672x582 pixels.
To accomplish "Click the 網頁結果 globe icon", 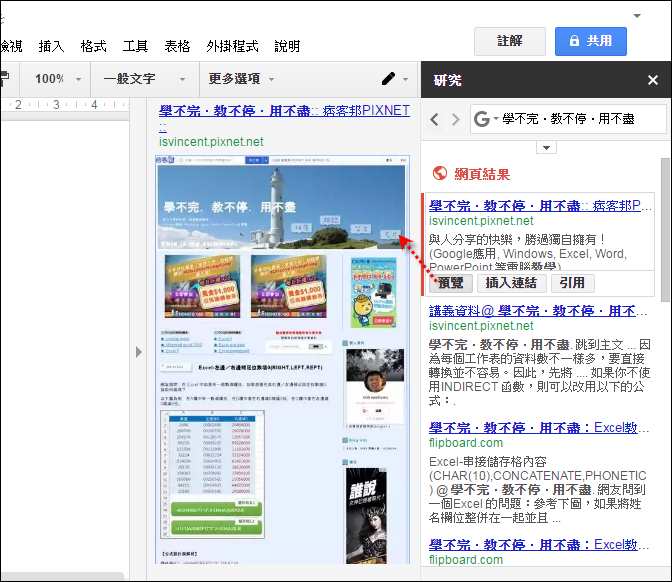I will (x=440, y=173).
